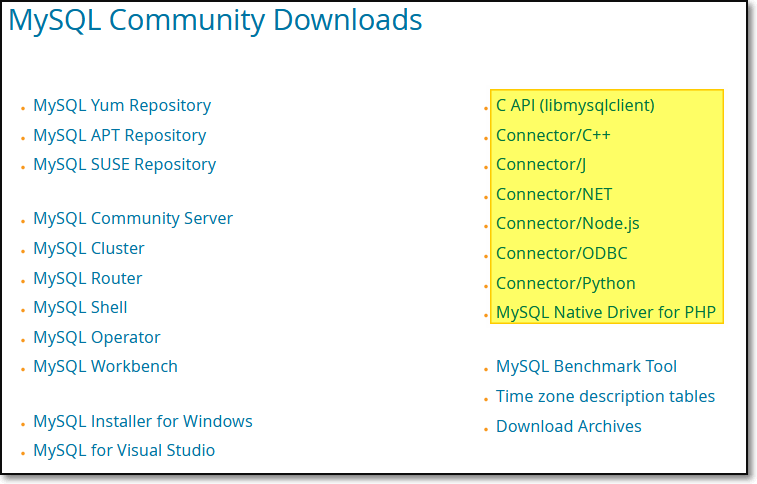Select the MySQL SUSE Repository link

124,164
